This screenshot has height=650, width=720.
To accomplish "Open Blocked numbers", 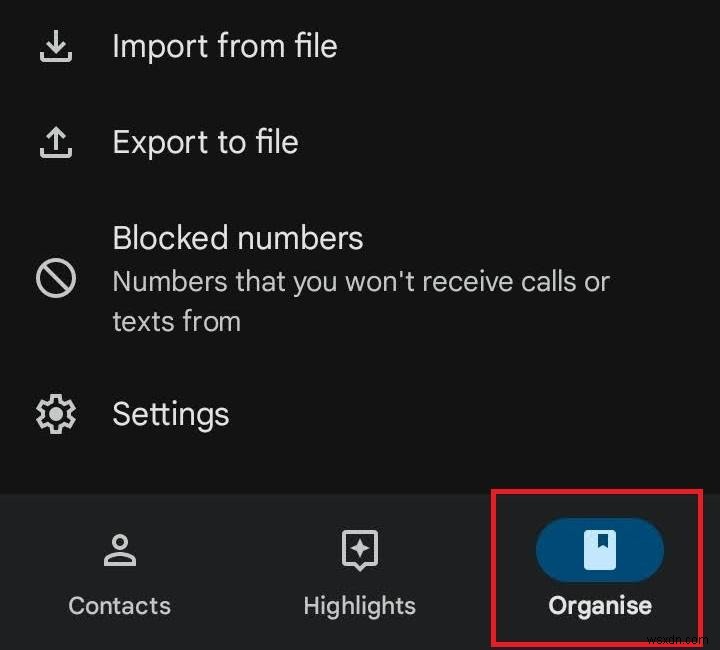I will point(238,238).
